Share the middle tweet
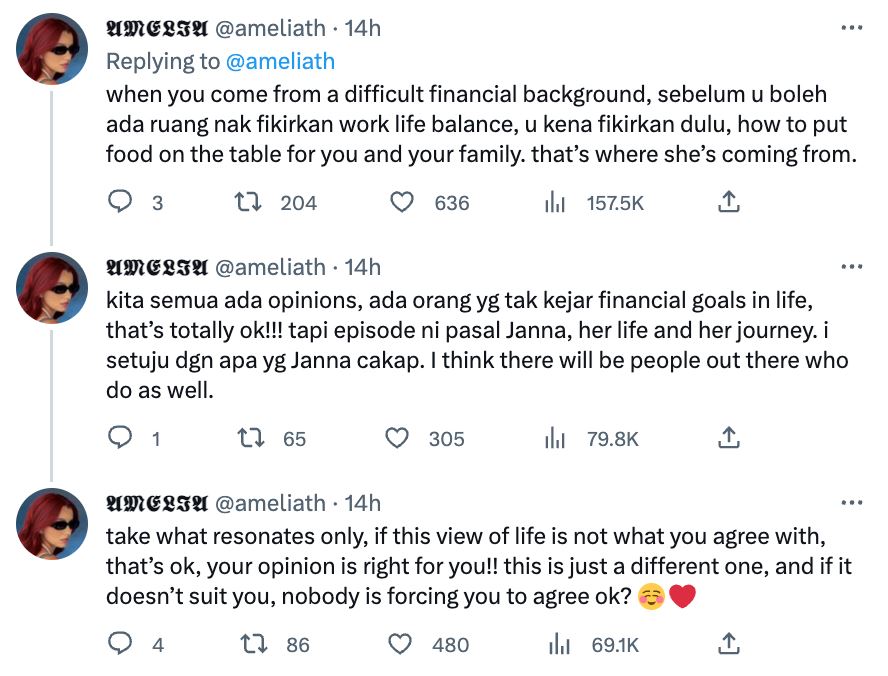The image size is (888, 676). coord(728,438)
